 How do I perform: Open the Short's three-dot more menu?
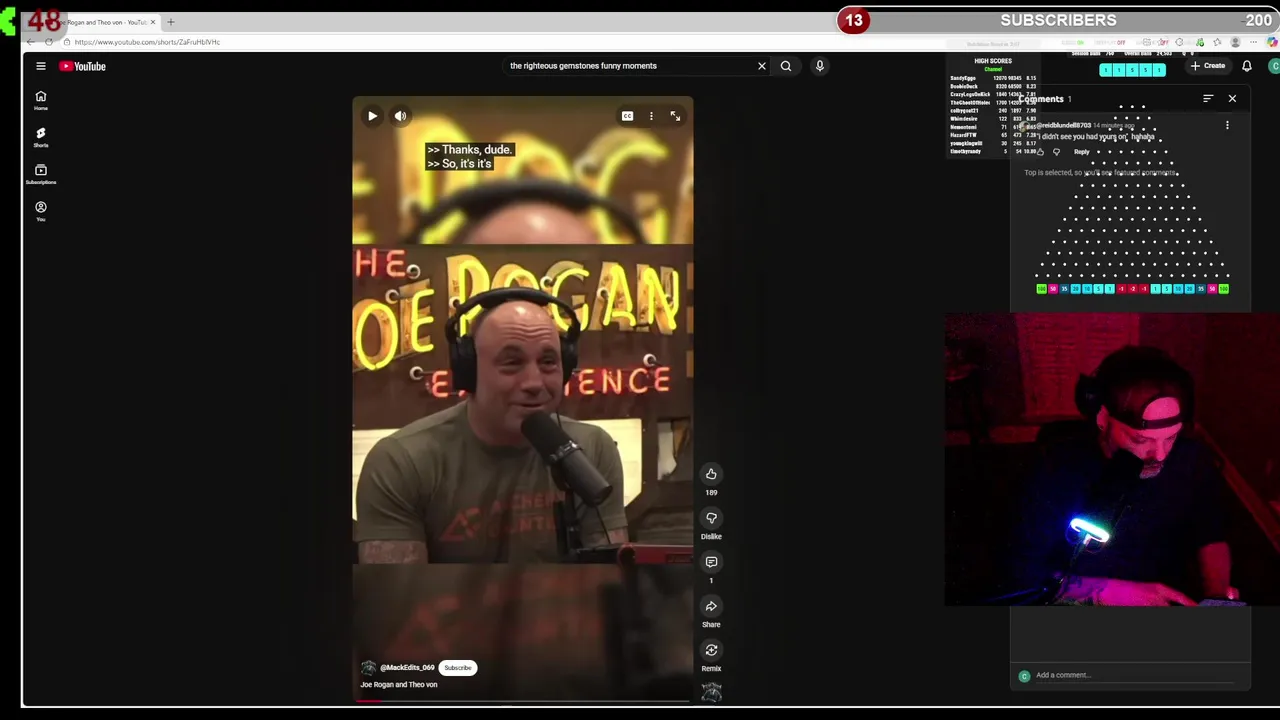[x=651, y=116]
